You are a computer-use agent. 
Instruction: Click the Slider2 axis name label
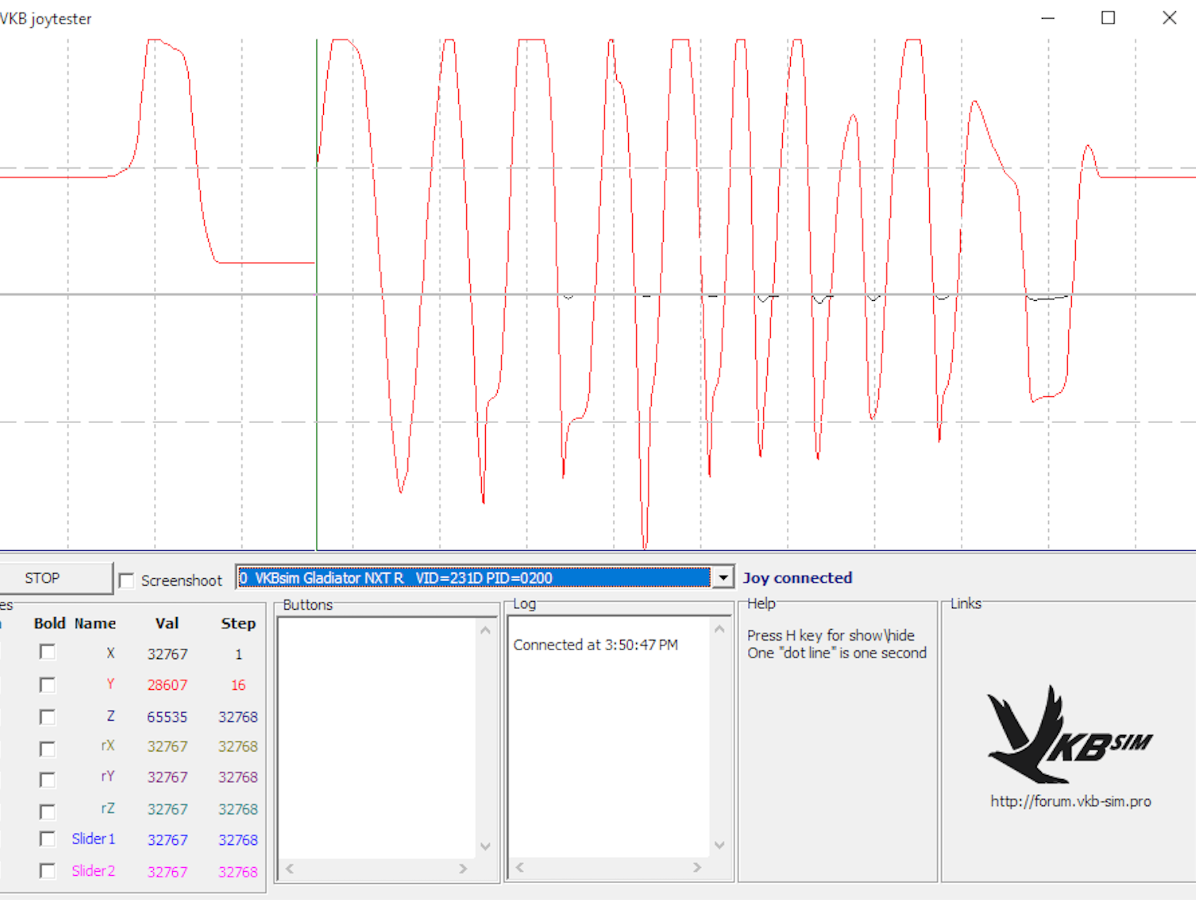[x=93, y=870]
